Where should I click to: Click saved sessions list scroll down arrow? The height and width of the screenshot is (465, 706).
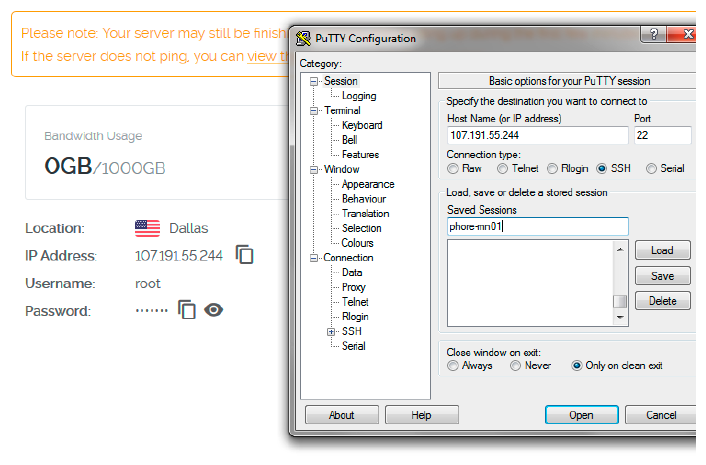click(x=620, y=317)
